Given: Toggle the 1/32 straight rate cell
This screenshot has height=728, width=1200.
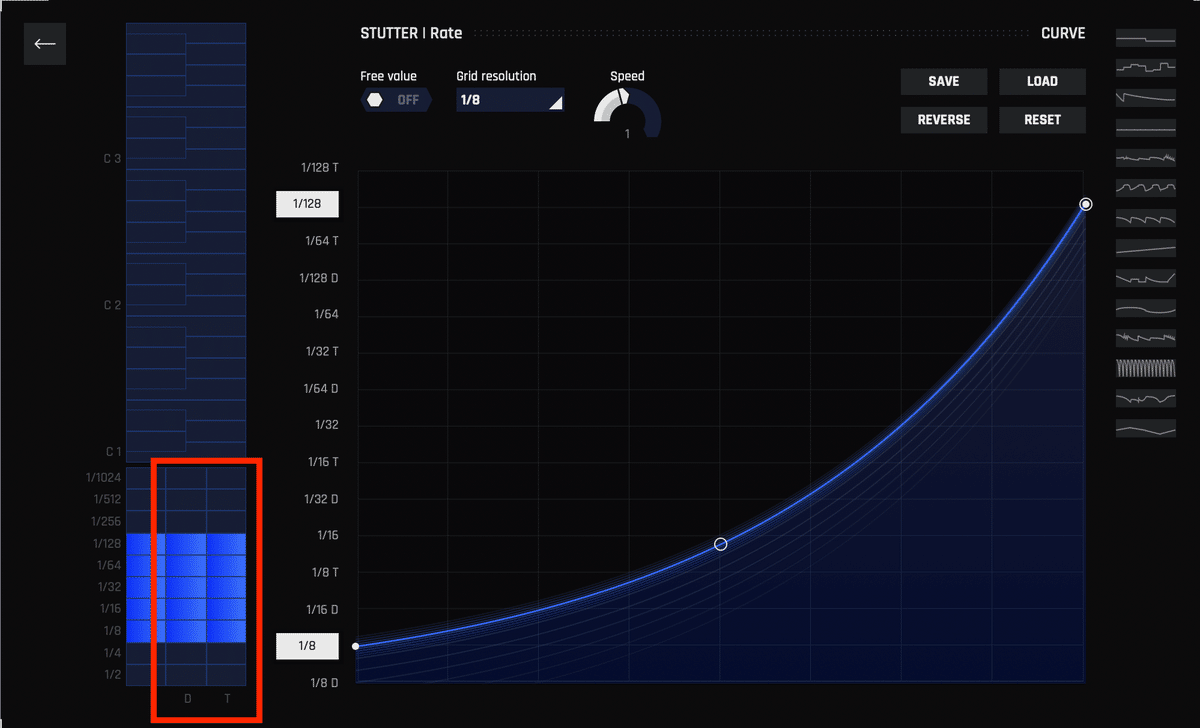Looking at the screenshot, I should pos(145,588).
